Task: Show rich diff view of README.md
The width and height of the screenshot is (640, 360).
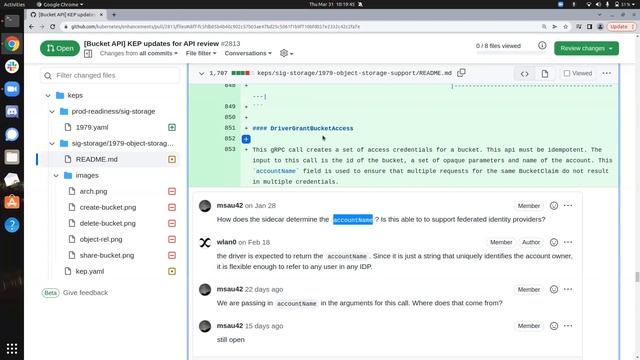Action: tap(545, 73)
